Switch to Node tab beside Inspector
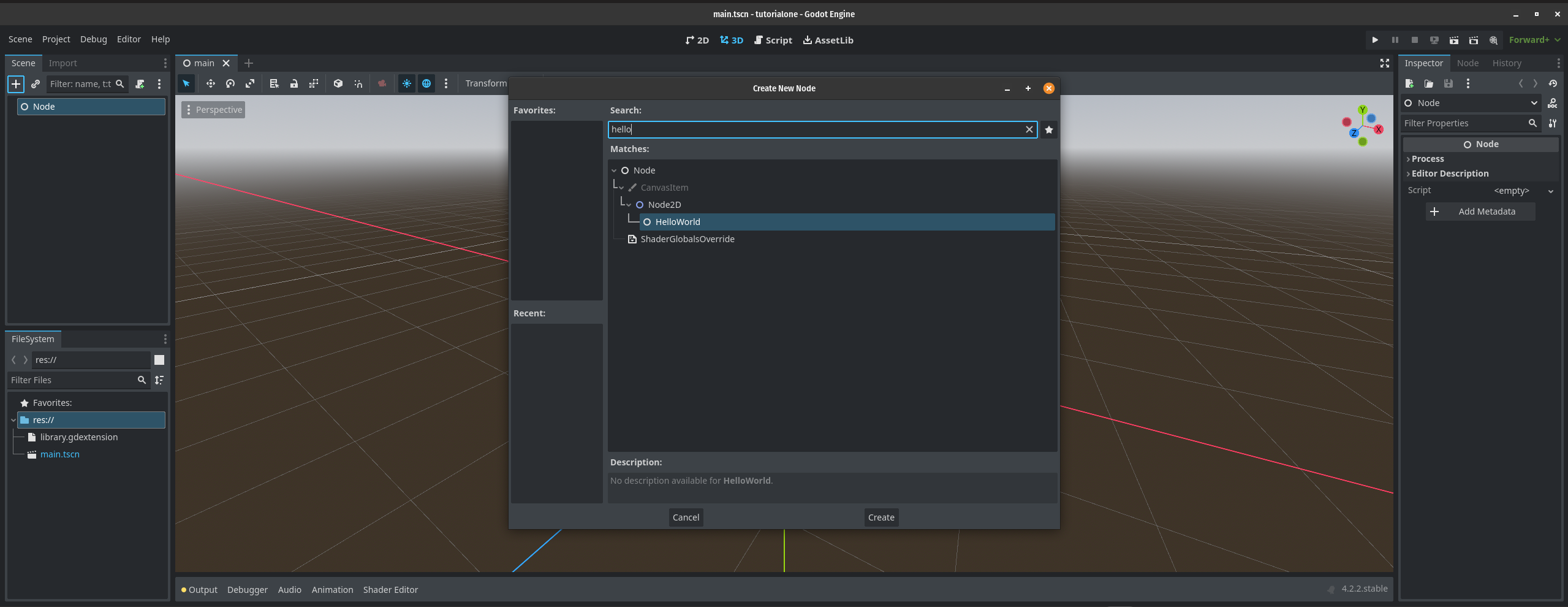Image resolution: width=1568 pixels, height=607 pixels. [1468, 63]
